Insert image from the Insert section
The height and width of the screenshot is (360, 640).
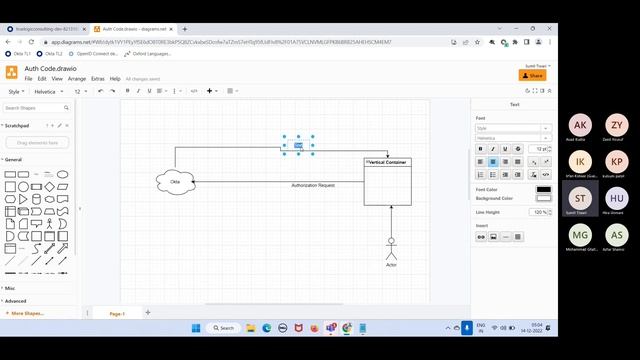[x=493, y=237]
